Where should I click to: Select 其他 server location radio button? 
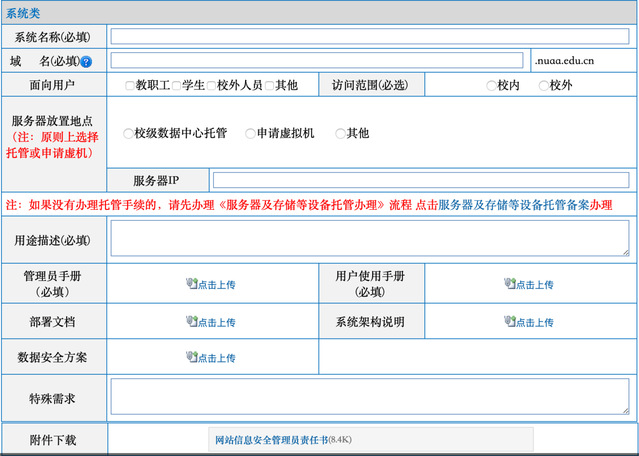pos(340,133)
